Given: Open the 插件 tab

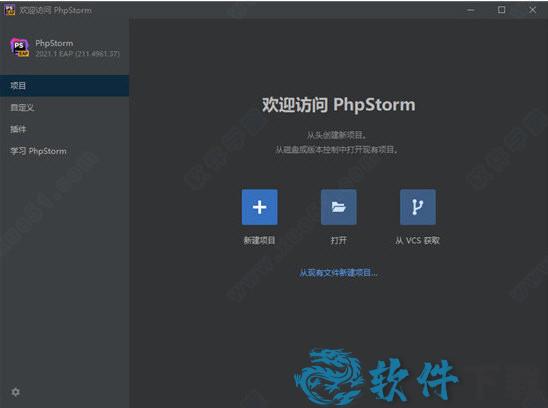Looking at the screenshot, I should (x=64, y=129).
